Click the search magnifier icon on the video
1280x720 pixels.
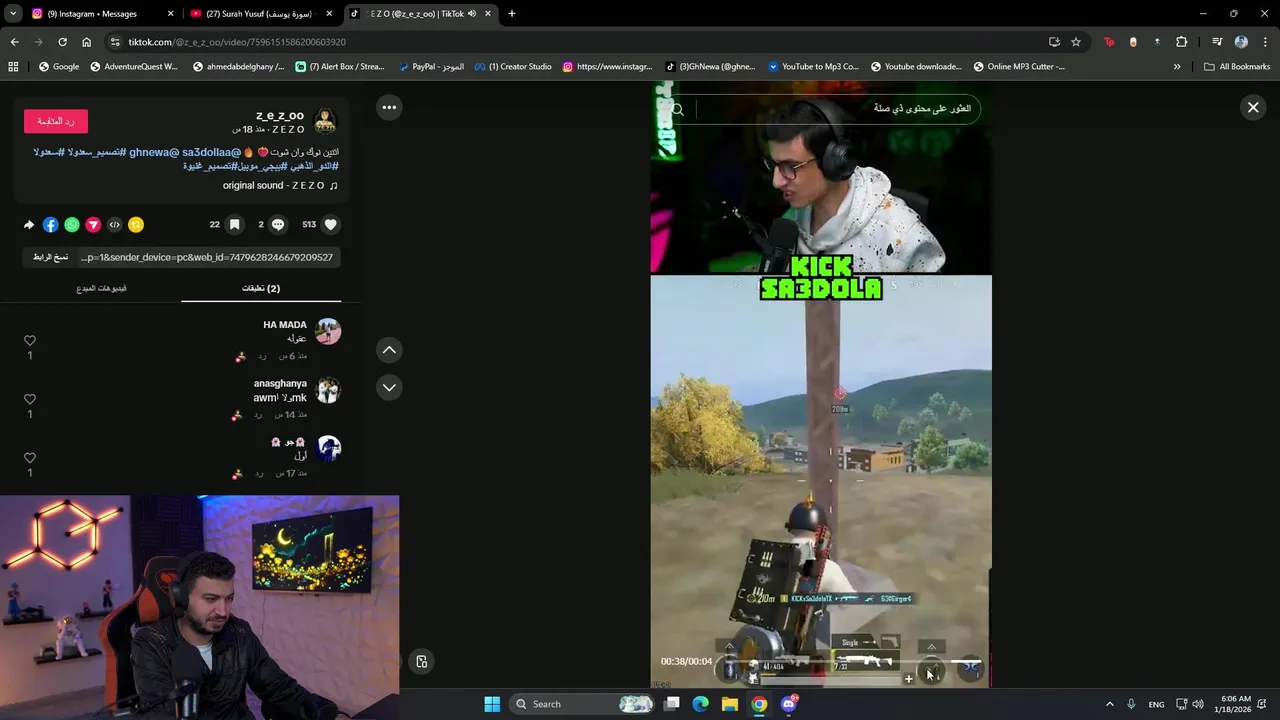click(678, 110)
